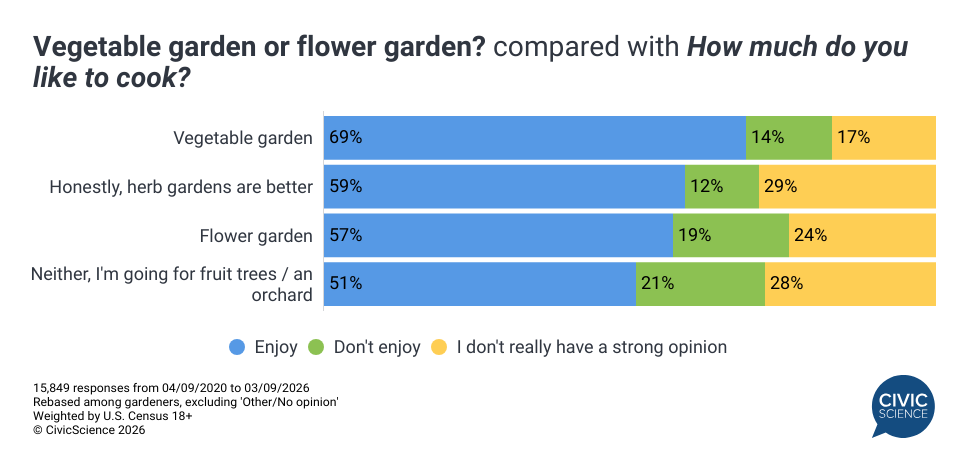Screen dimensions: 966x464
Task: Click the Vegetable garden row label
Action: coord(244,138)
